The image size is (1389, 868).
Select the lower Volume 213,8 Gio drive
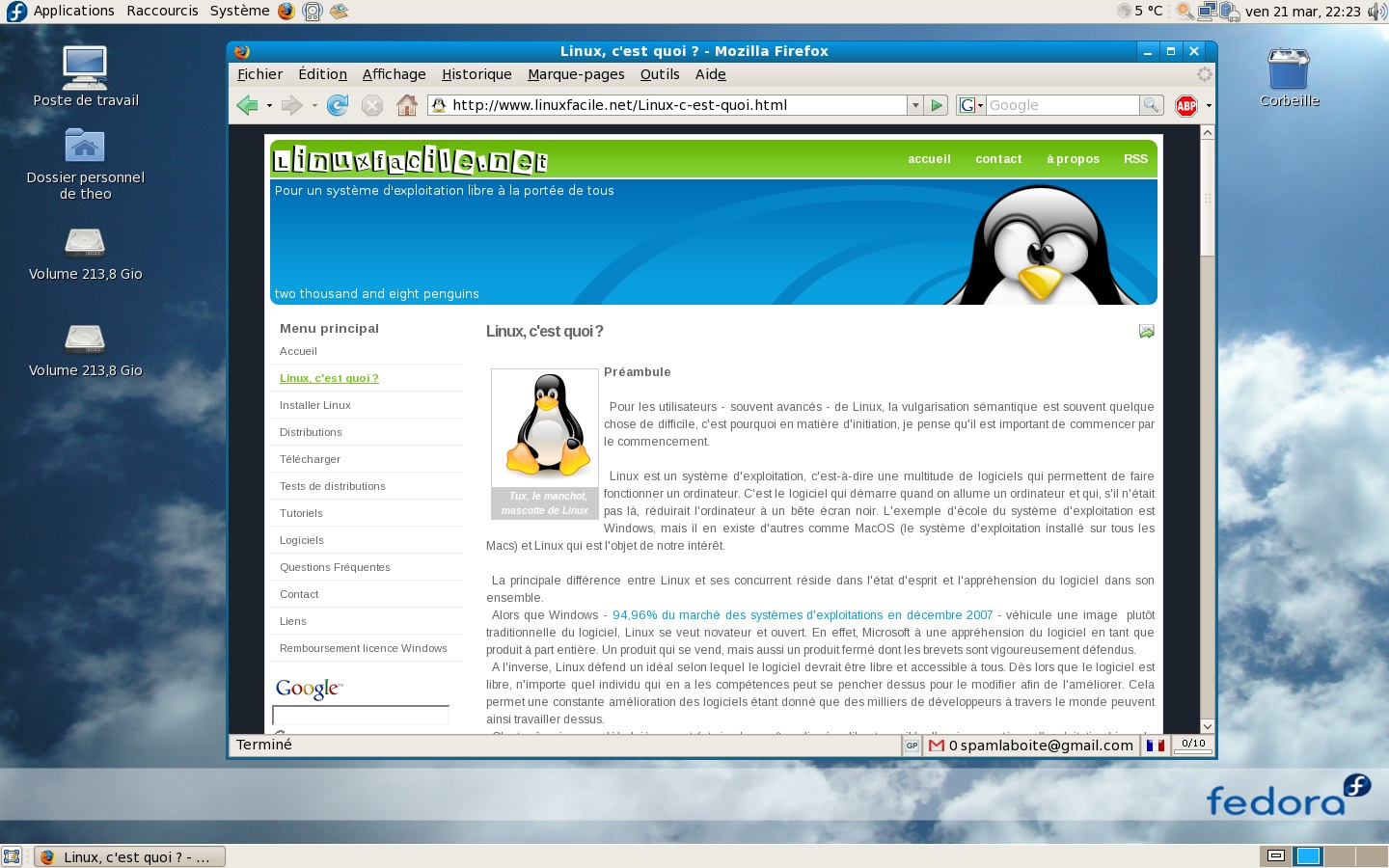point(85,339)
